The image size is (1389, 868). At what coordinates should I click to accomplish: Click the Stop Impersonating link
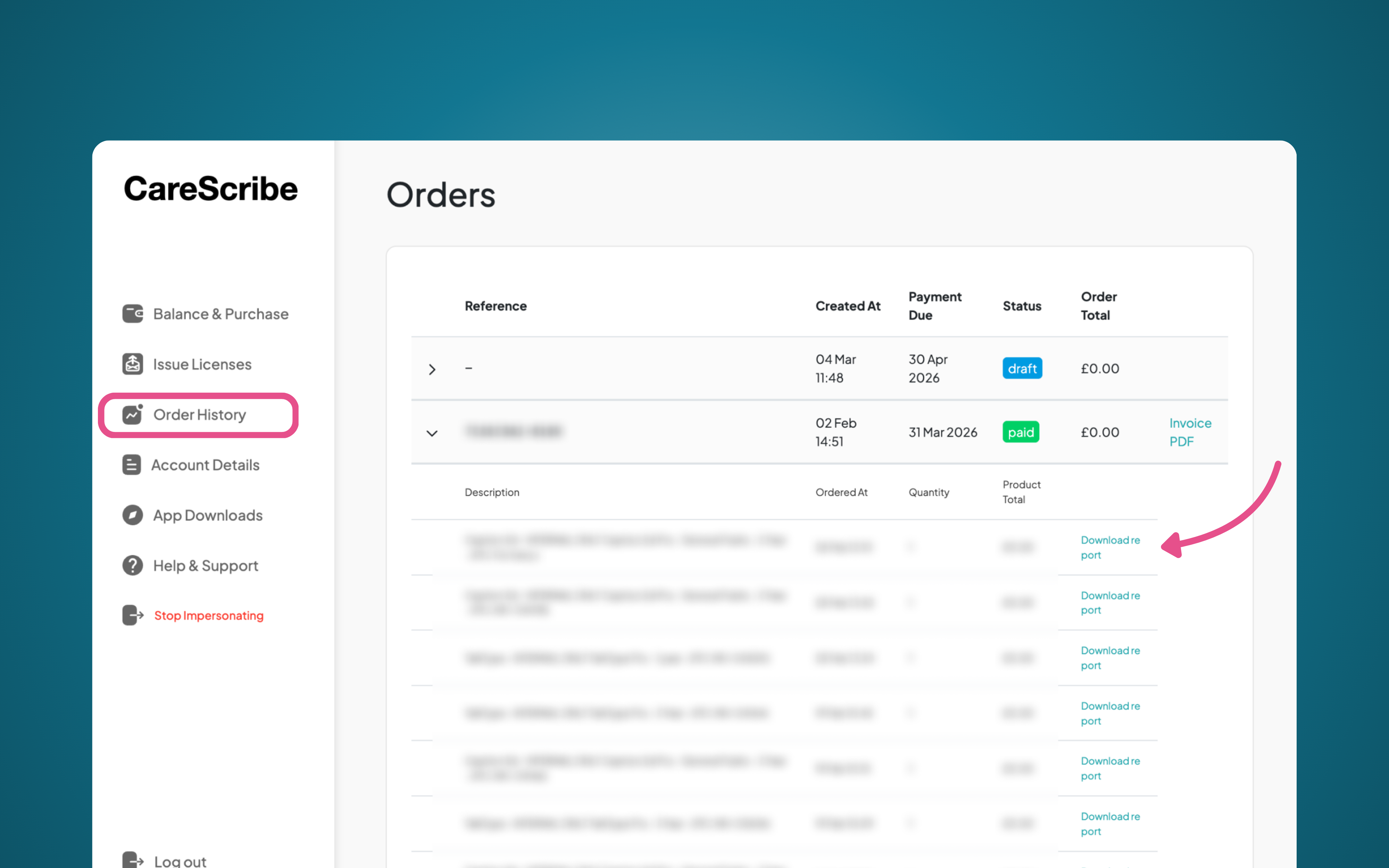[x=209, y=615]
